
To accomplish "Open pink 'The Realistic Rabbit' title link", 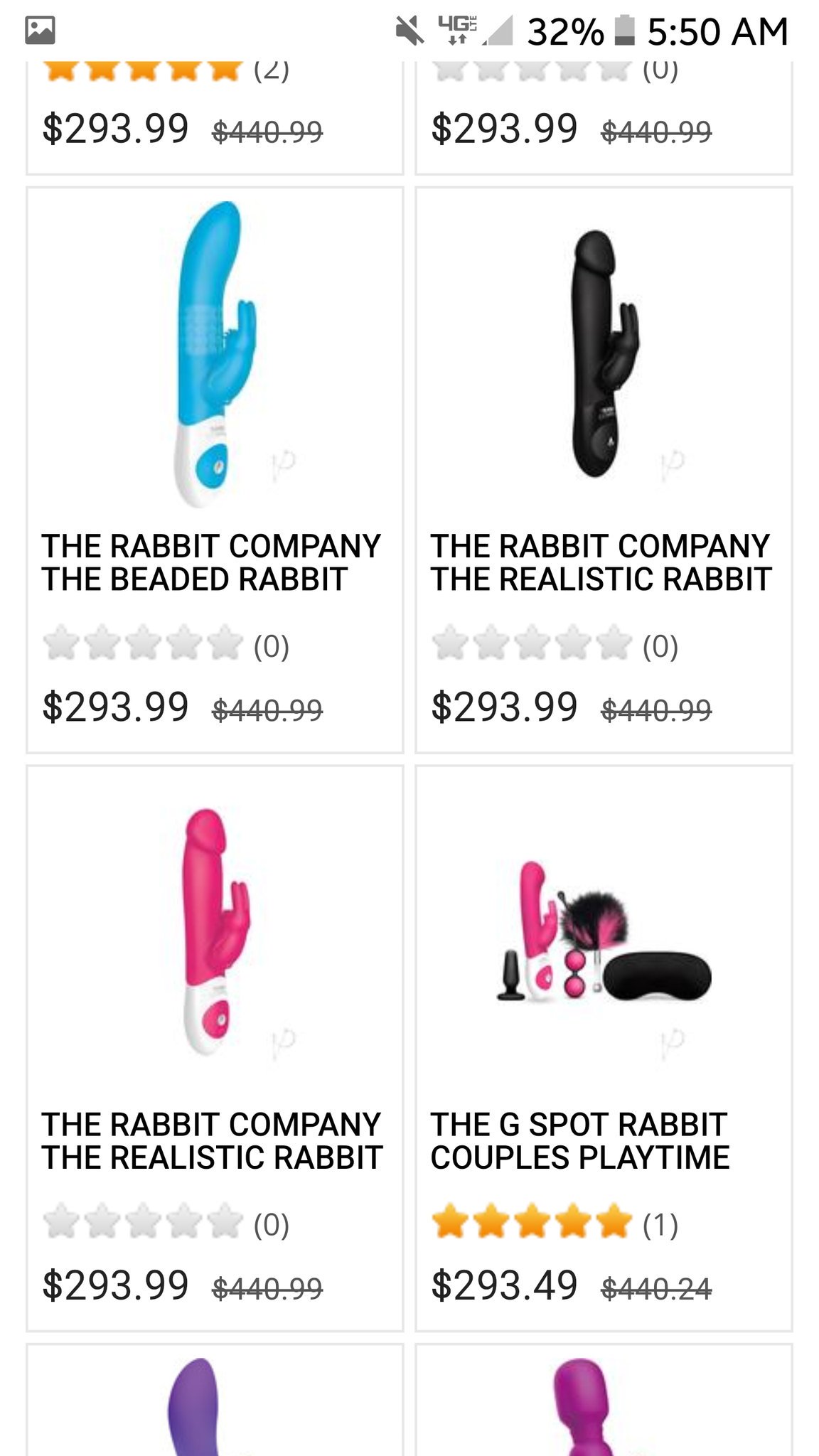I will 212,1141.
